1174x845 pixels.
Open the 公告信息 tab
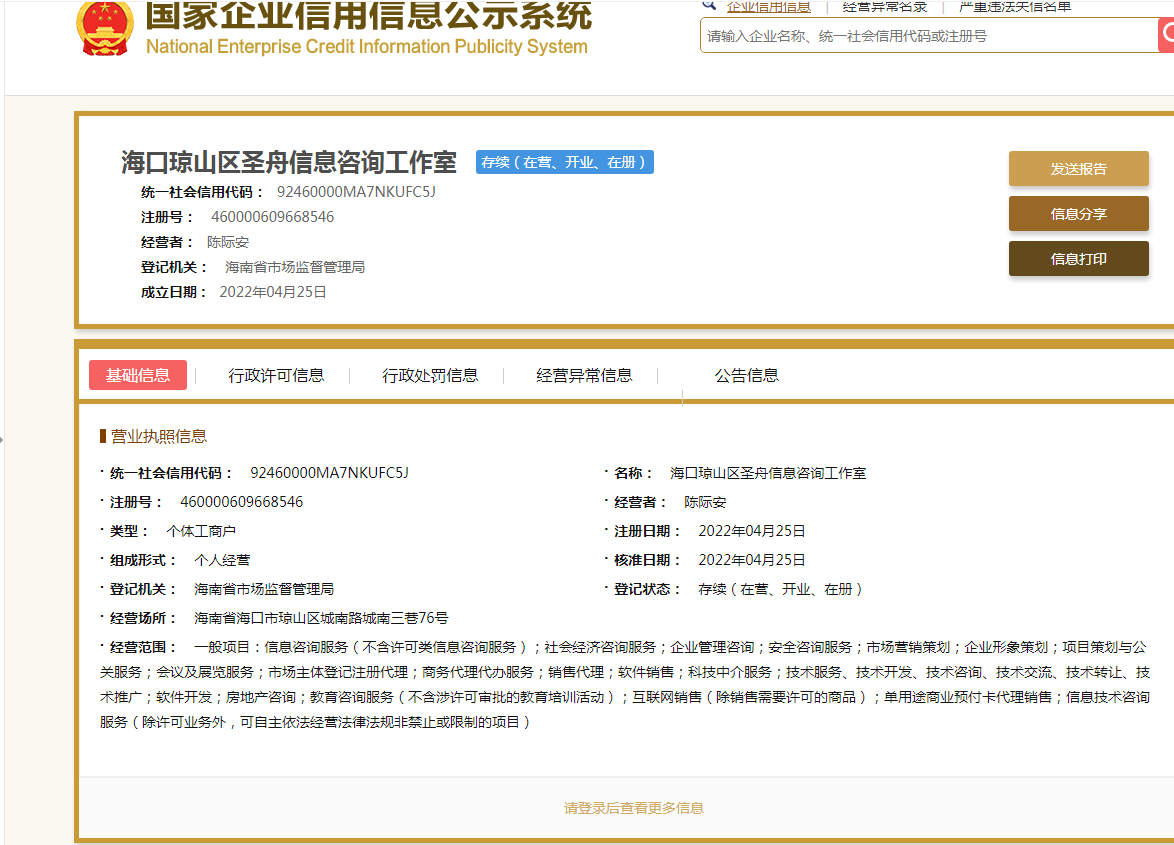click(x=746, y=375)
